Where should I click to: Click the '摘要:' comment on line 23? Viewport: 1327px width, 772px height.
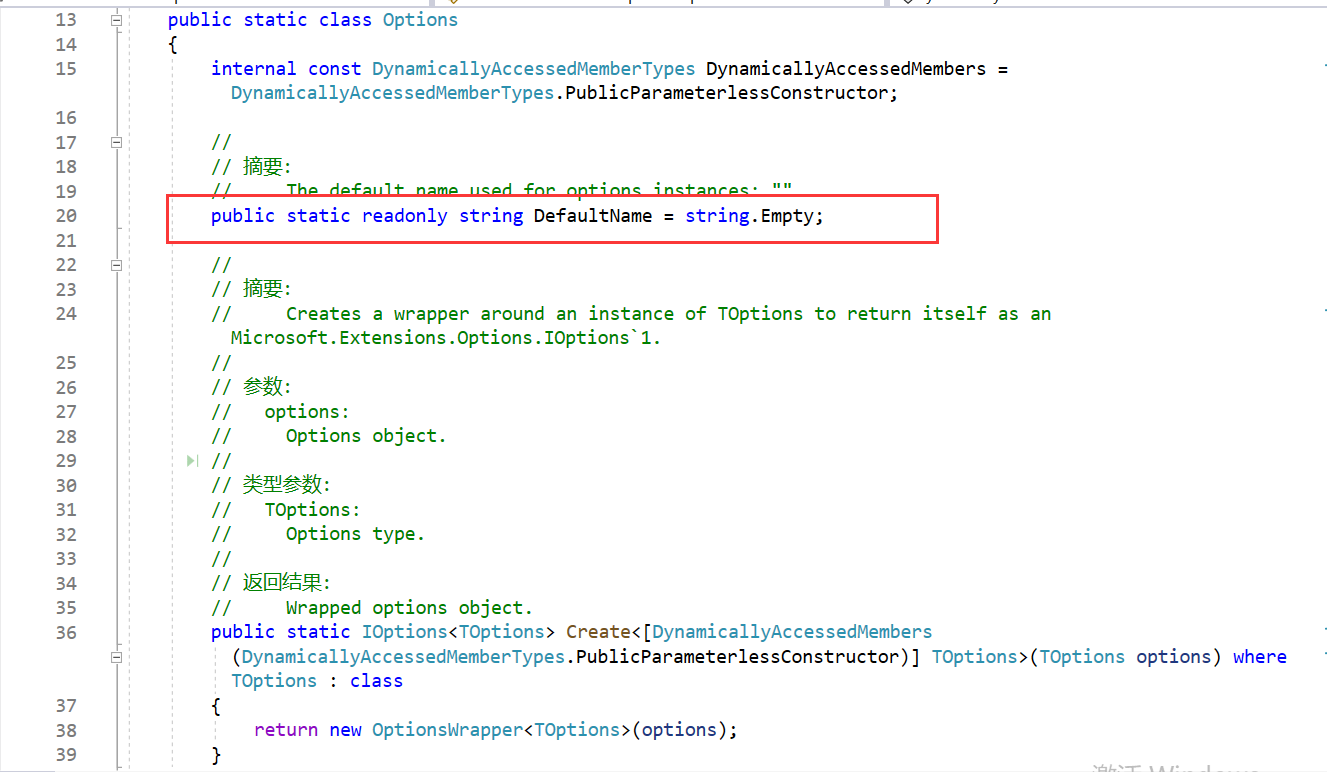(x=266, y=289)
